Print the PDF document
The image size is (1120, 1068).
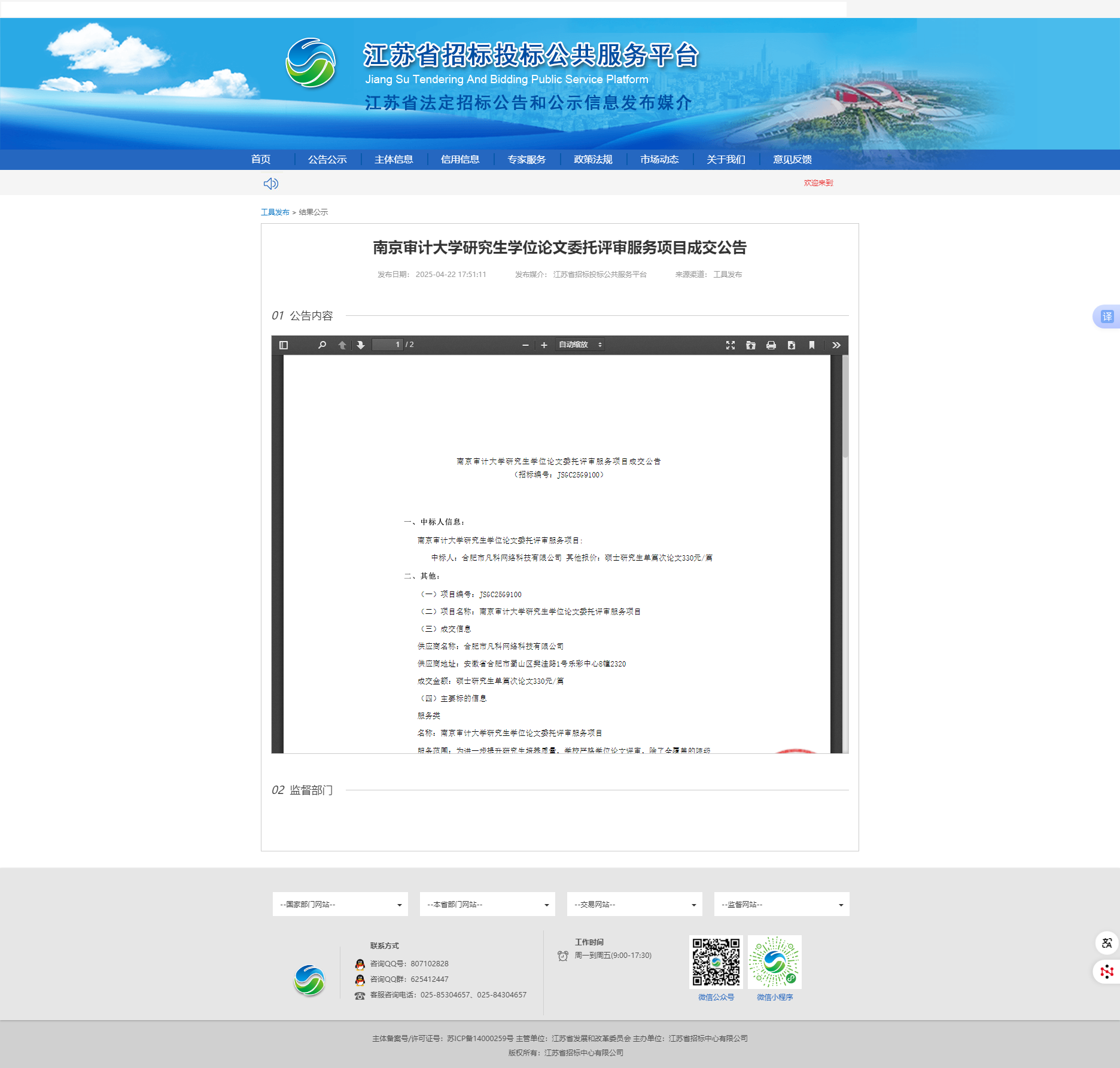(771, 345)
